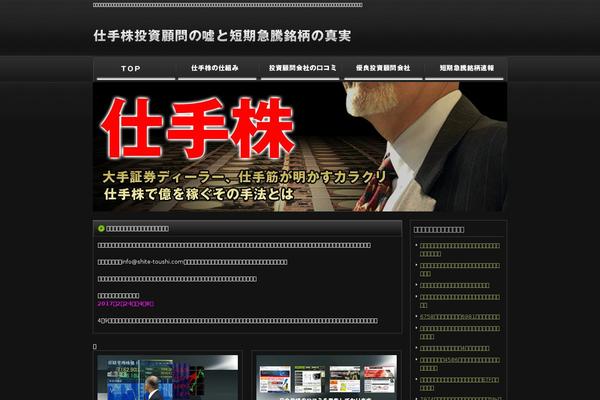
Task: Open the sidebar link starting with 6758
Action: pyautogui.click(x=460, y=317)
